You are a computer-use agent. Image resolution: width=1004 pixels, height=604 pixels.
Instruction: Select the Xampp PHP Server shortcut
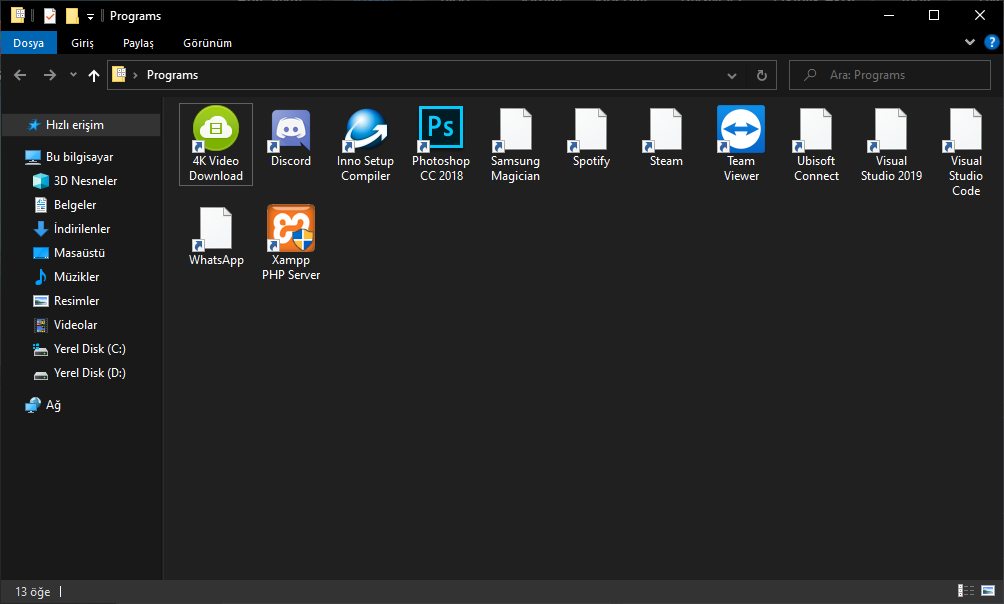[x=291, y=243]
